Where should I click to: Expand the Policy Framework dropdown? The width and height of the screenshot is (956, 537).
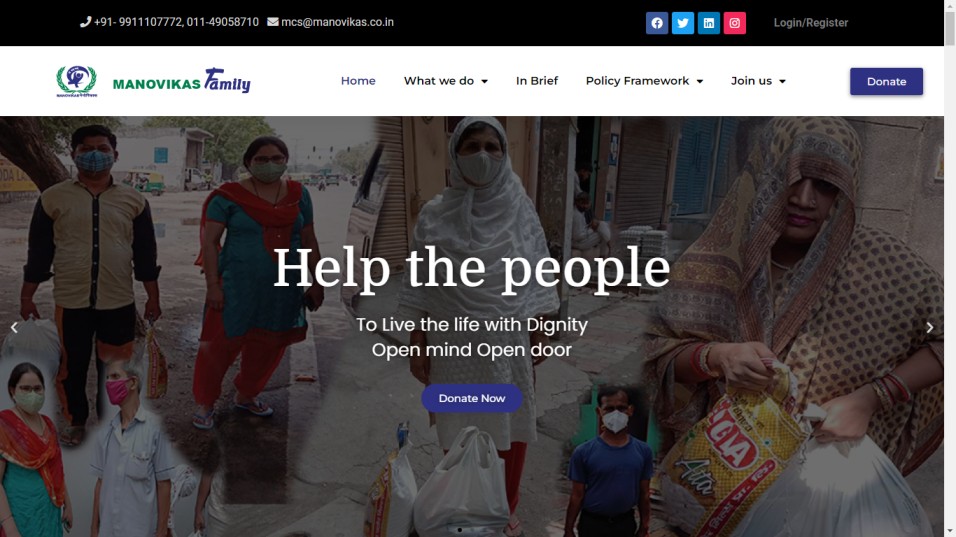pos(644,81)
